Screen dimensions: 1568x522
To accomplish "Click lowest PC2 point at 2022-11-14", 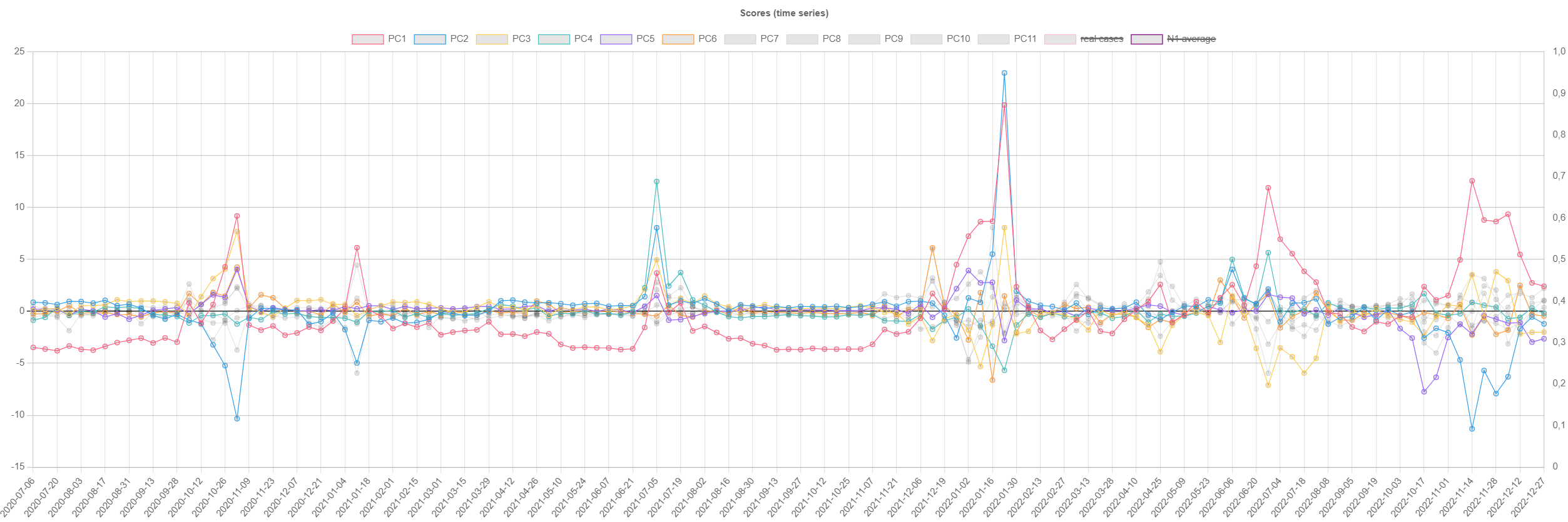I will click(x=1472, y=429).
